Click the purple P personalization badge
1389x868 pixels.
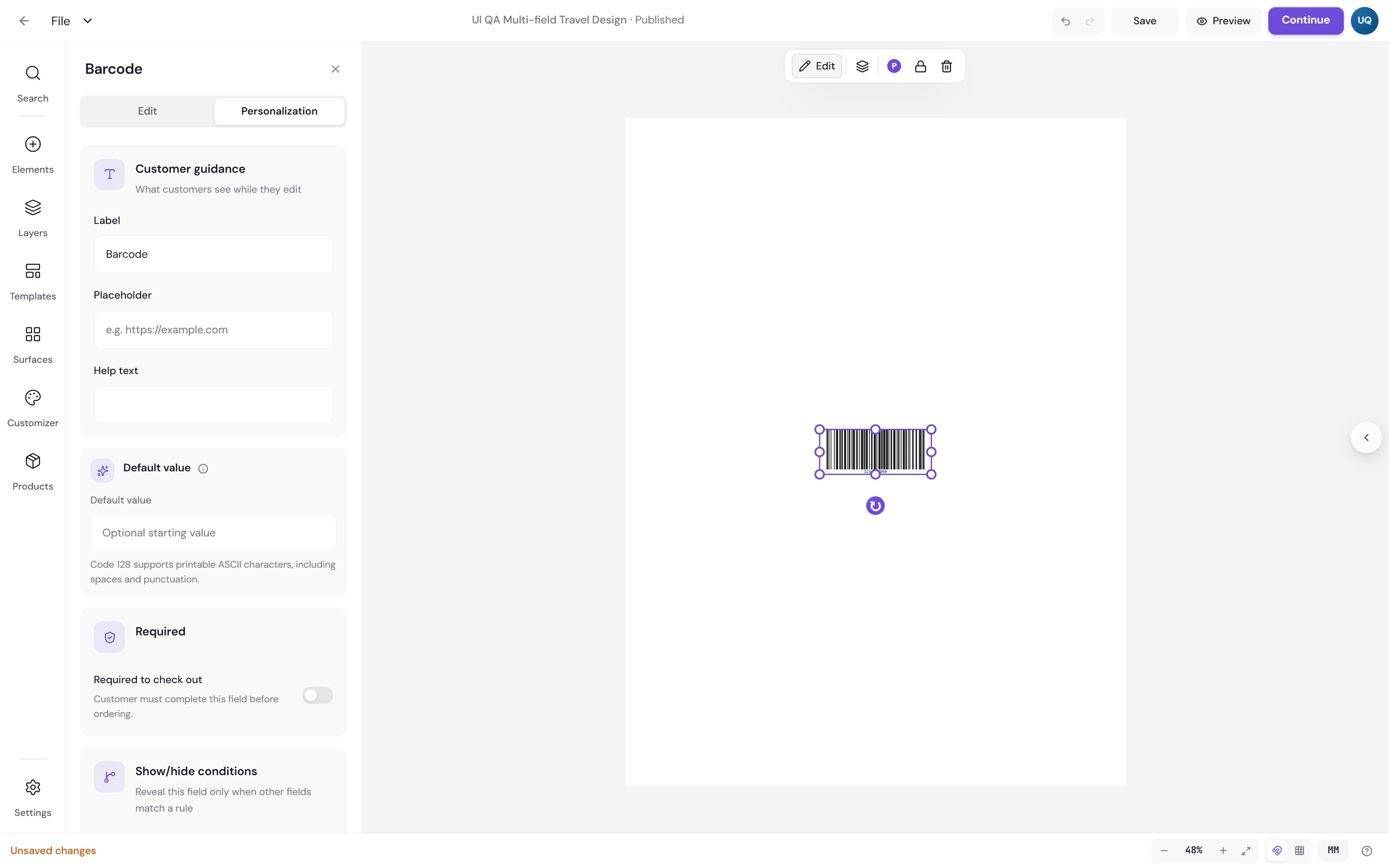(x=894, y=66)
